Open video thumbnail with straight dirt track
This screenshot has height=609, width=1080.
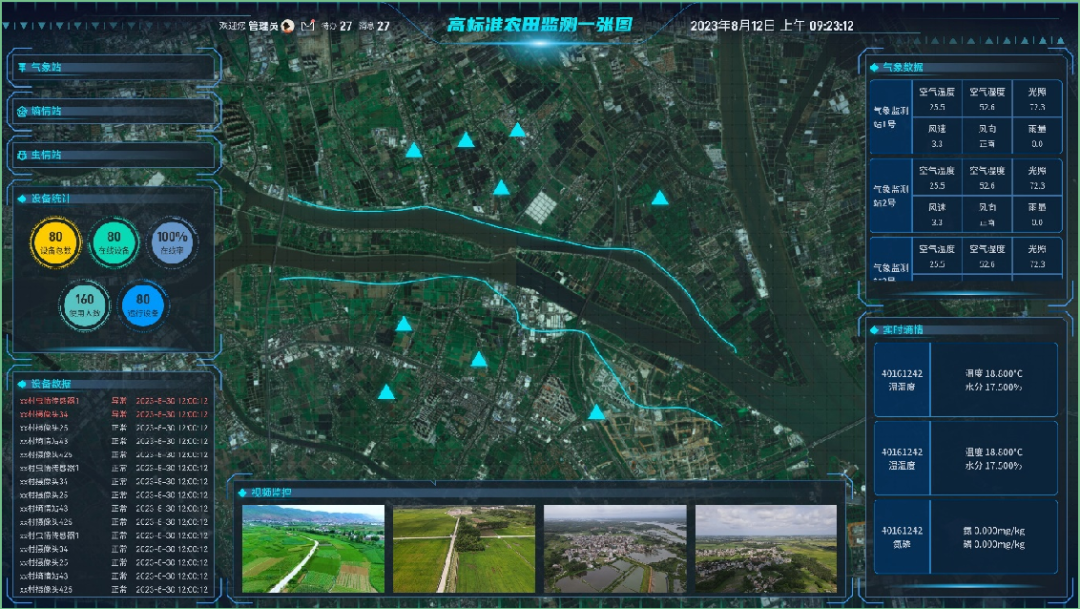point(464,549)
